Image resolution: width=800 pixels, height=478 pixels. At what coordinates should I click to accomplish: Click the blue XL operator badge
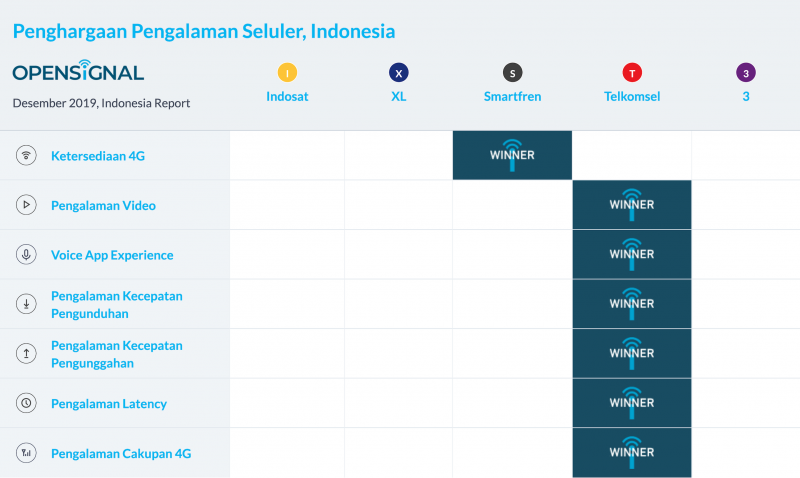(x=398, y=72)
